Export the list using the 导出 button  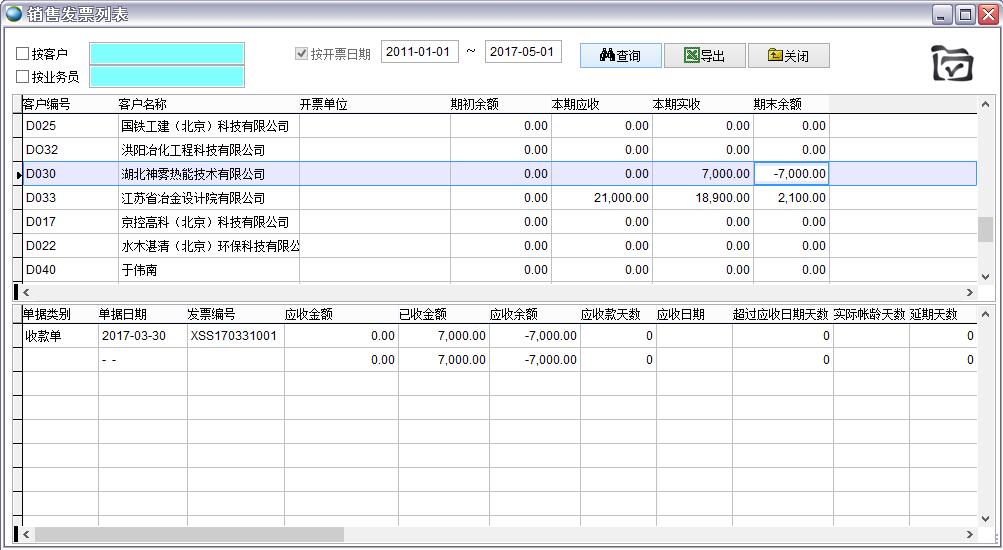704,56
